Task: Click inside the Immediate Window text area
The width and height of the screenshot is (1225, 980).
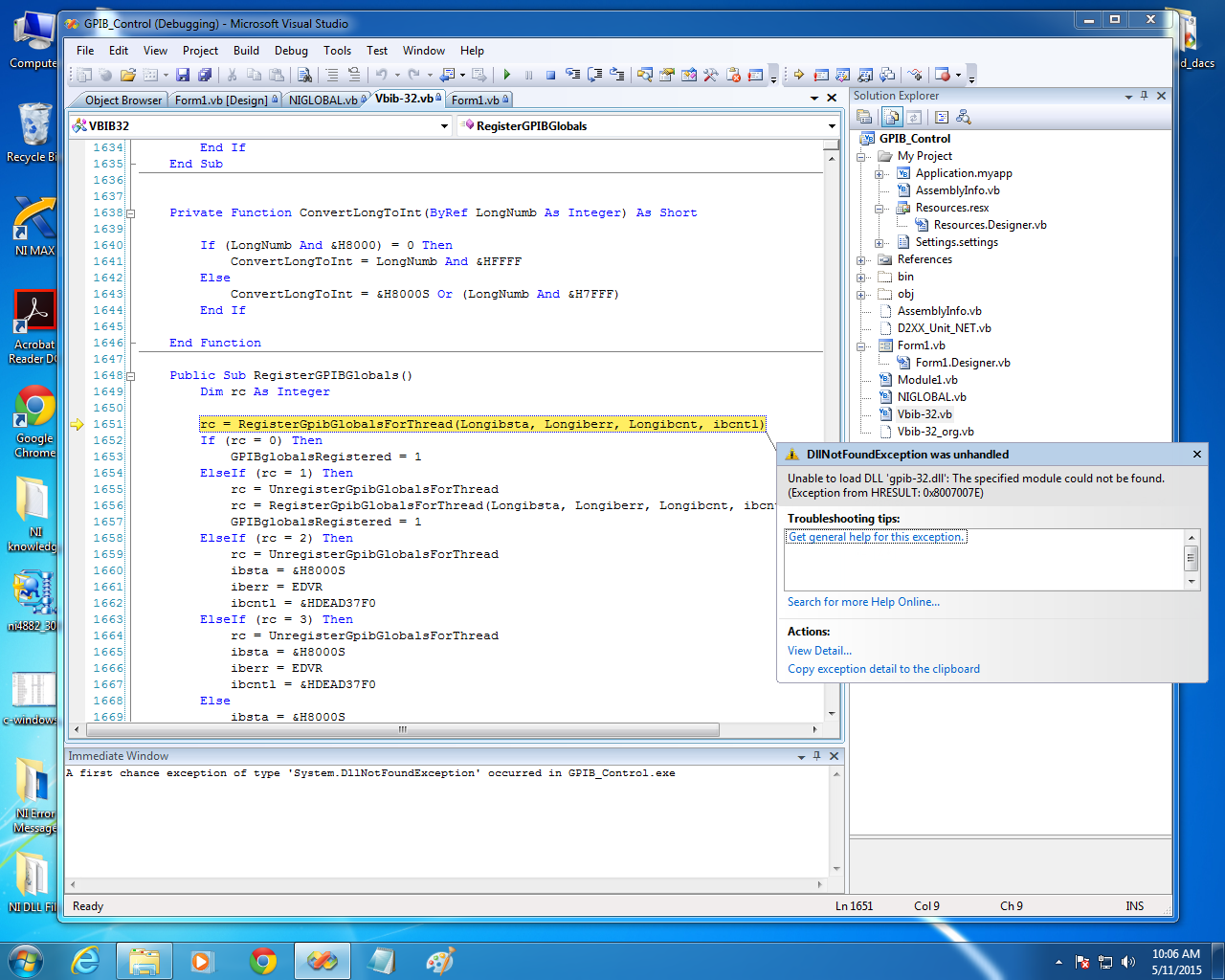Action: (446, 823)
